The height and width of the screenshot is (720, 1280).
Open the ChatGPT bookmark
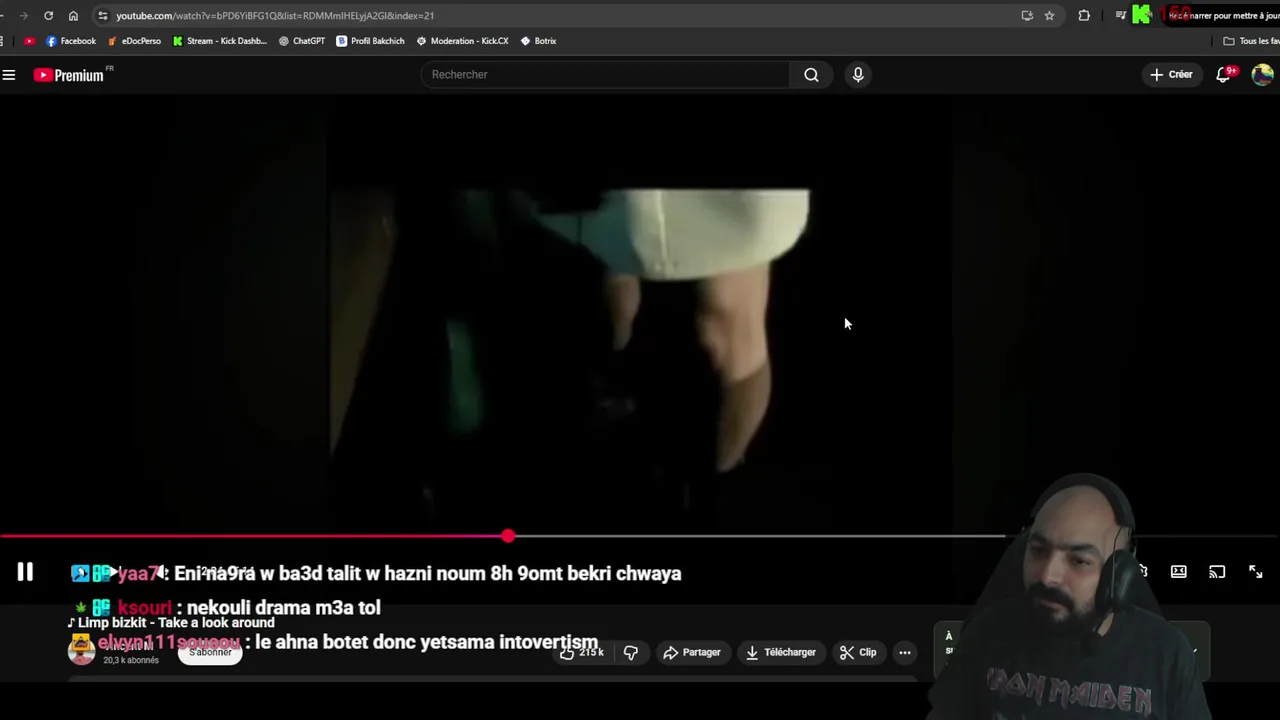[x=301, y=41]
